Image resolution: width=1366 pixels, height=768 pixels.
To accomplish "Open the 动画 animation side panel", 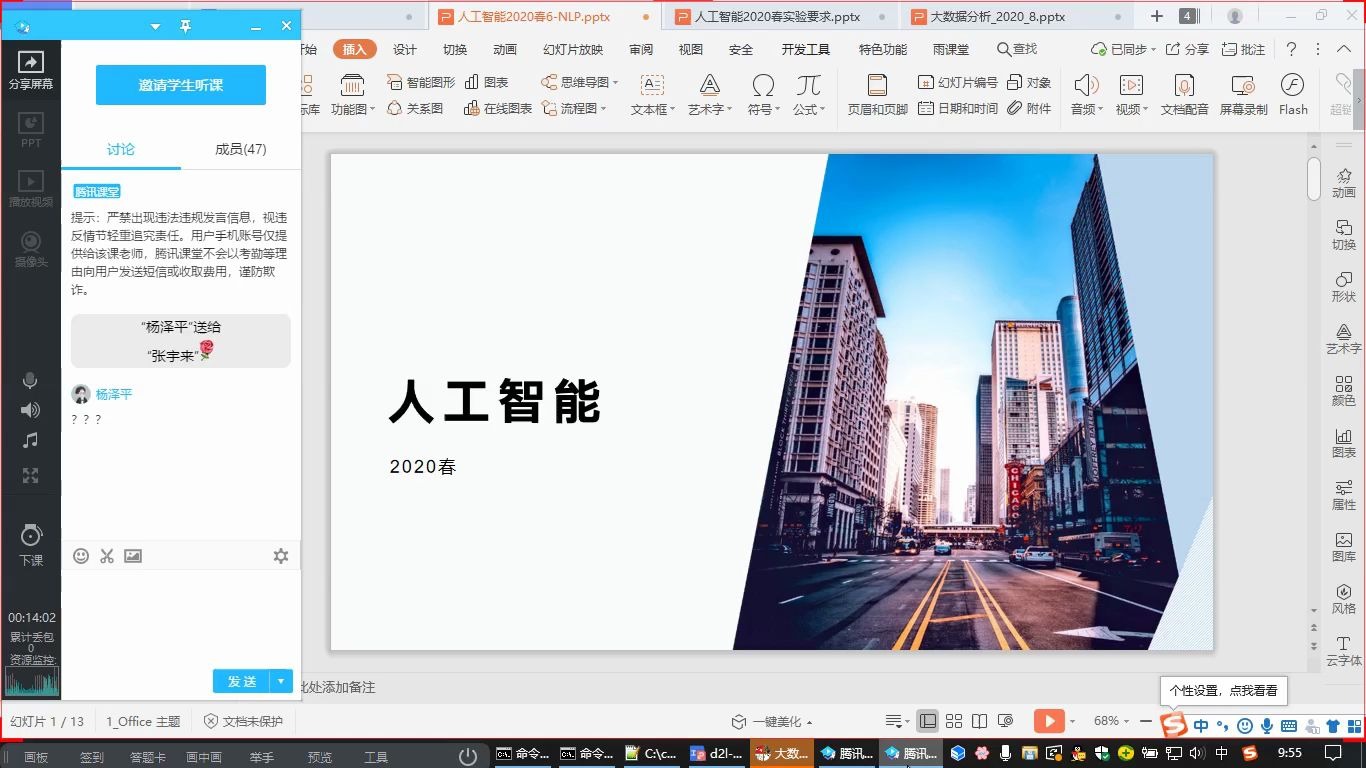I will tap(1344, 182).
